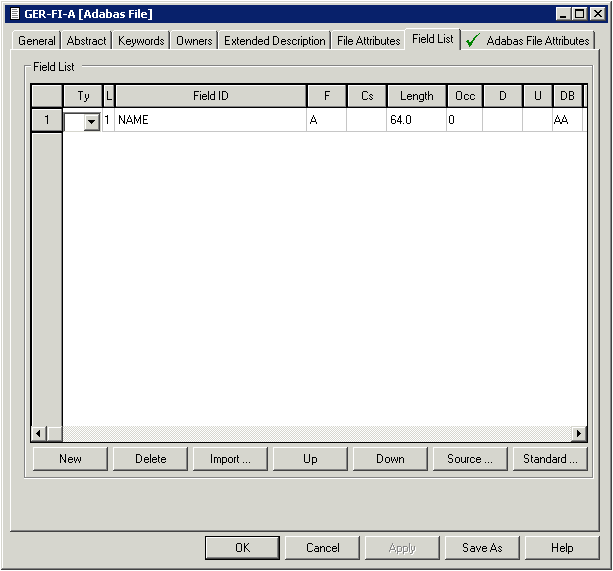
Task: Go to the Owners tab
Action: pyautogui.click(x=194, y=41)
